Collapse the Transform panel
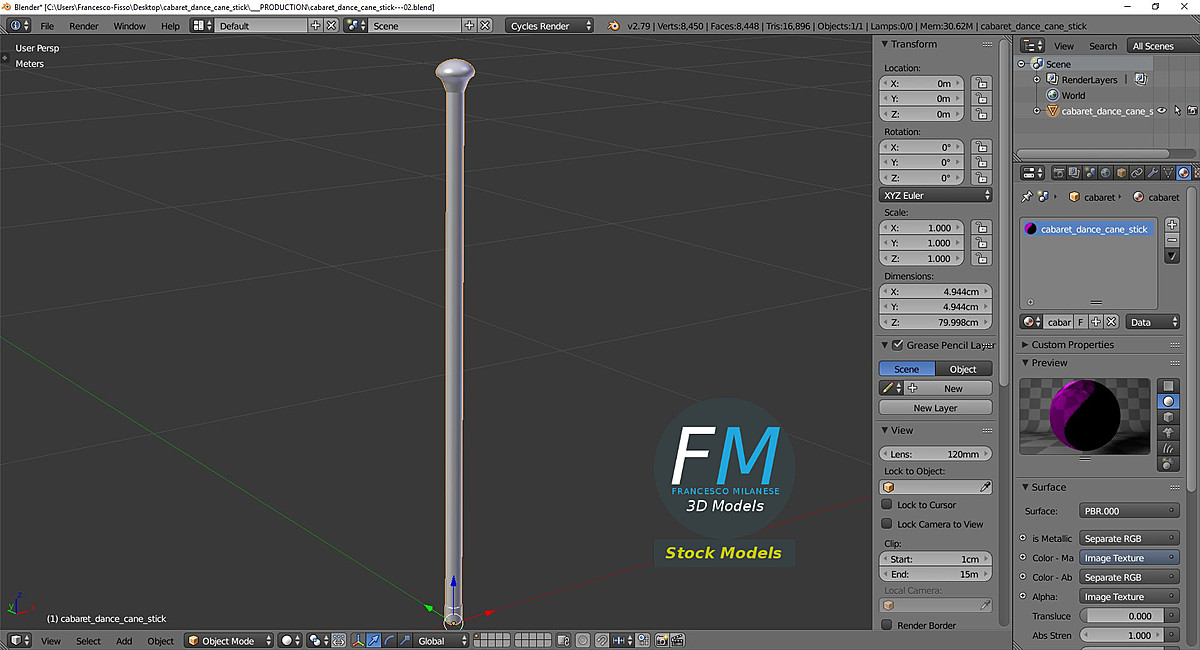This screenshot has width=1200, height=650. tap(885, 44)
